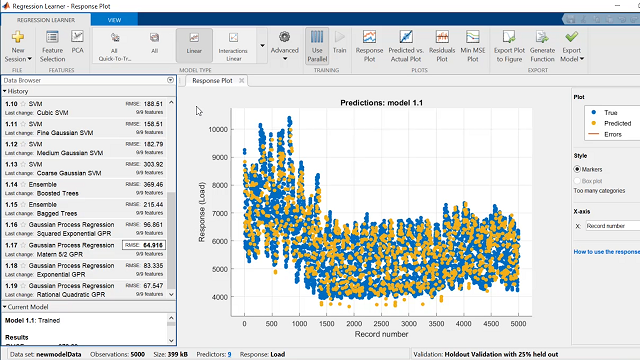
Task: Open the X-axis variable dropdown
Action: pyautogui.click(x=613, y=226)
